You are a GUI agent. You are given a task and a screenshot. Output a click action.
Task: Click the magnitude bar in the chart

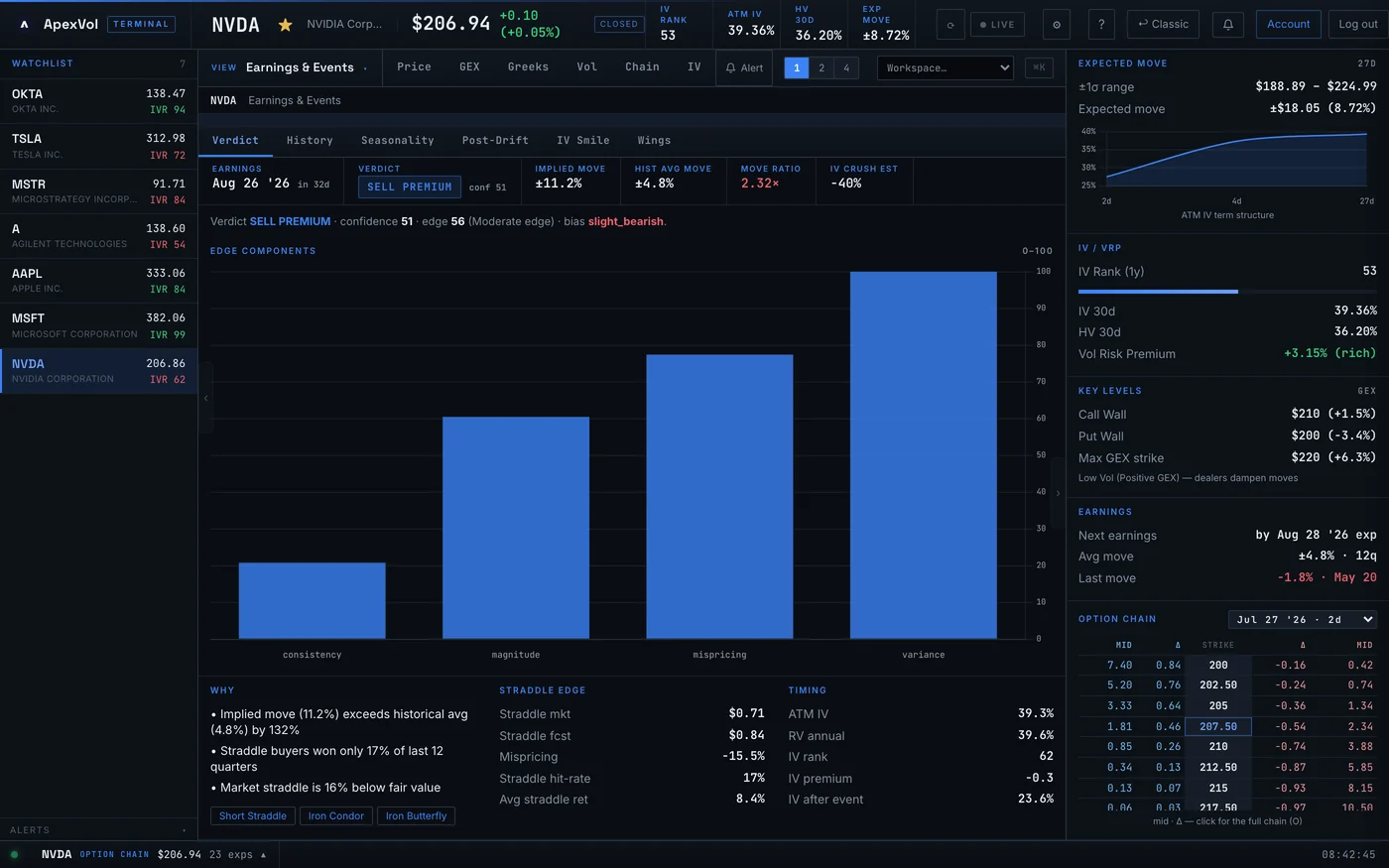(x=516, y=527)
